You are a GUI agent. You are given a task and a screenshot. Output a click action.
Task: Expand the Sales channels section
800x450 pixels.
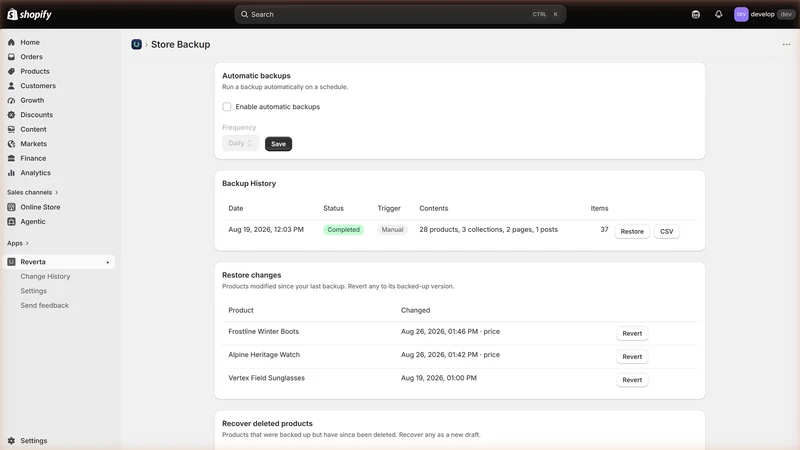tap(33, 192)
